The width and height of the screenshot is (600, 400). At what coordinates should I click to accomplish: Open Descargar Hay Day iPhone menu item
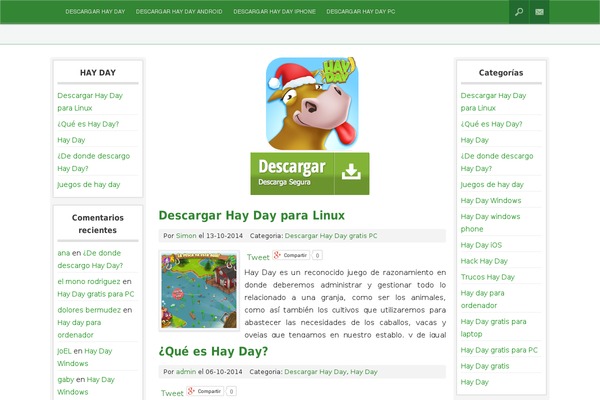tap(274, 12)
